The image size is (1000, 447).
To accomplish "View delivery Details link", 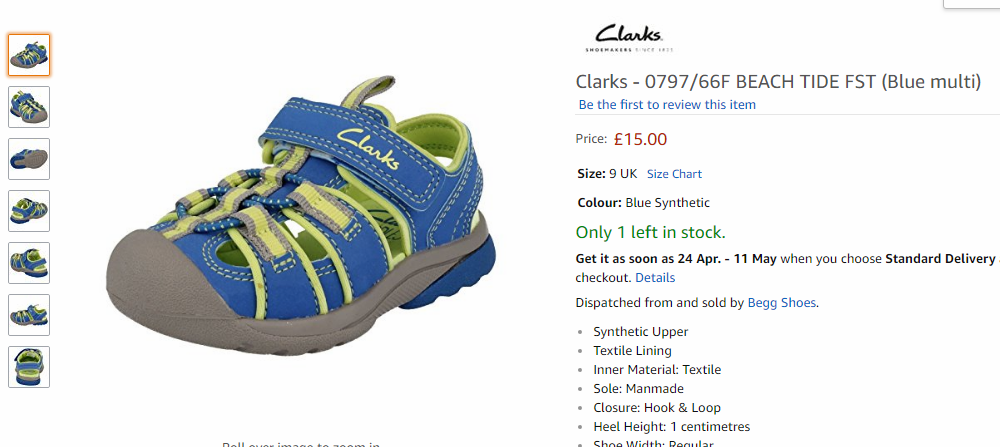I will [655, 278].
